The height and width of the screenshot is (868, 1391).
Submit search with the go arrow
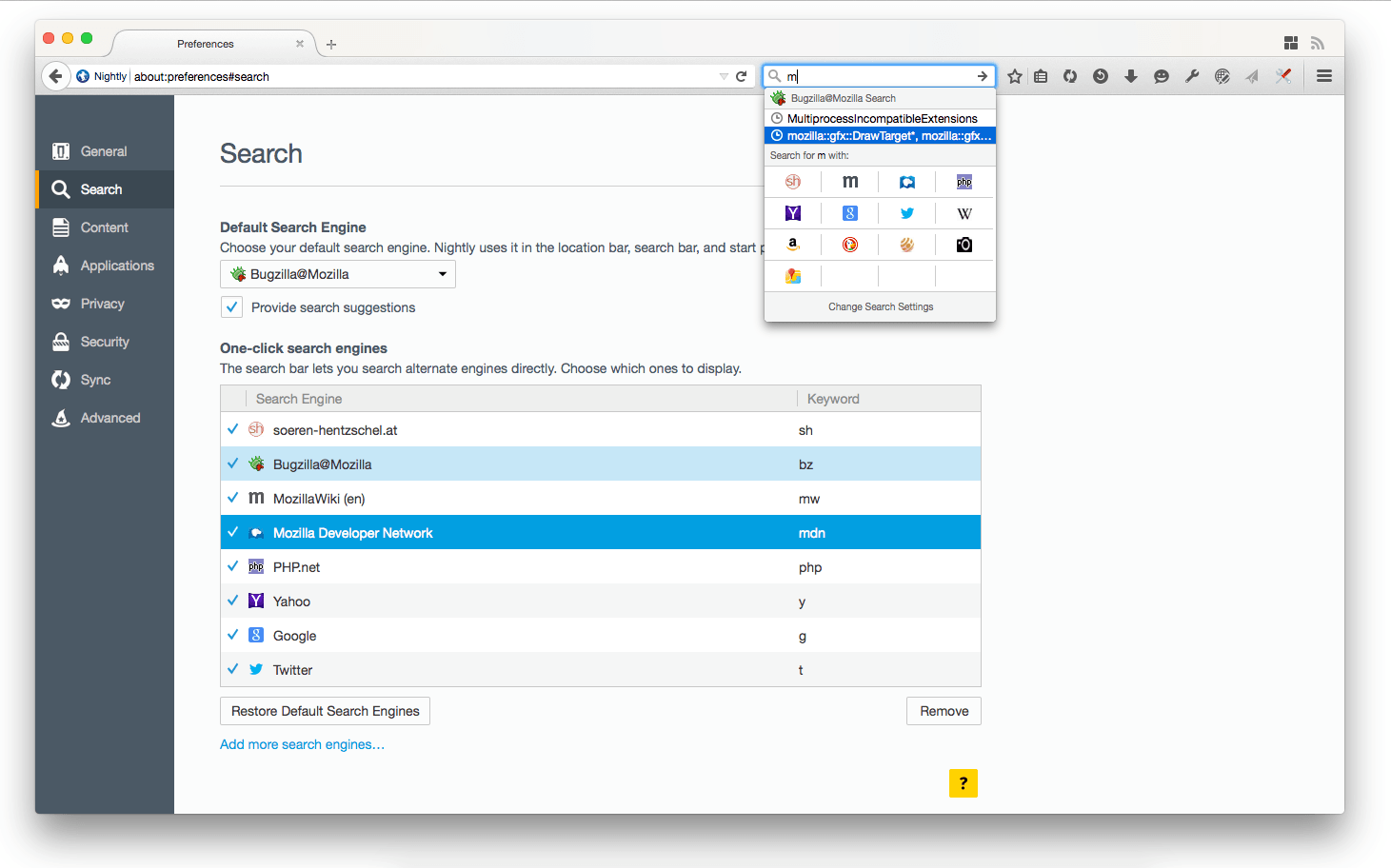coord(983,76)
